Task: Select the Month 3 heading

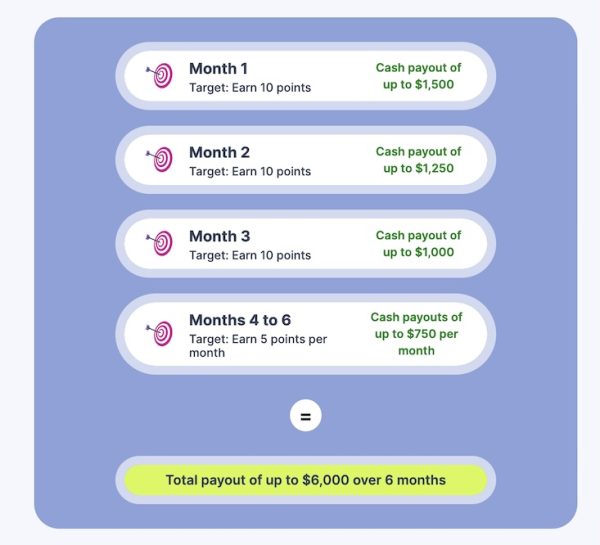Action: 220,236
